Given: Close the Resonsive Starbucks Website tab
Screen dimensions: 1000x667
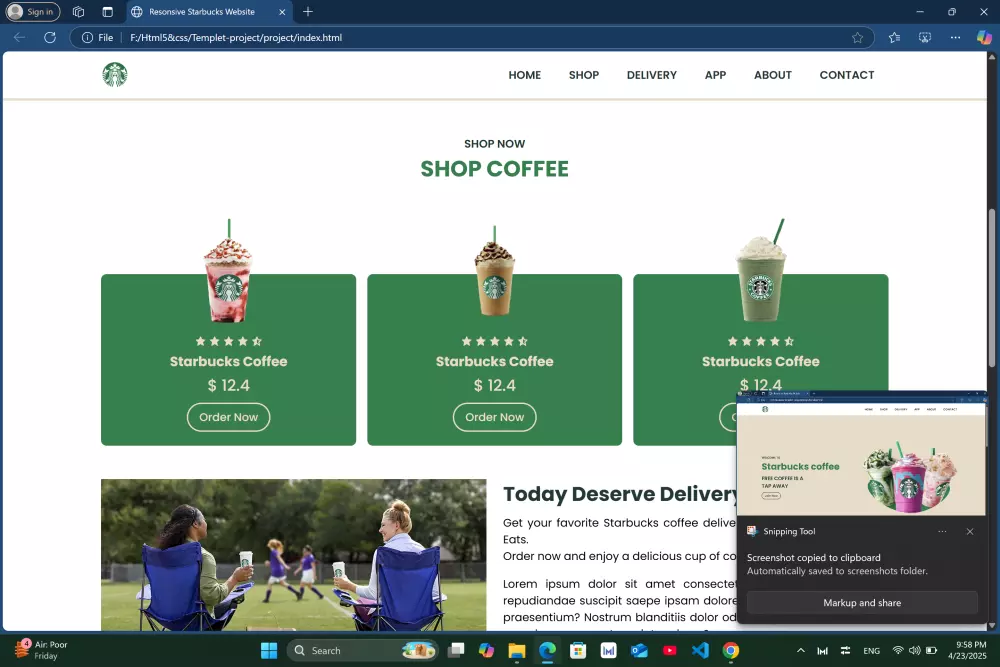Looking at the screenshot, I should pos(282,11).
